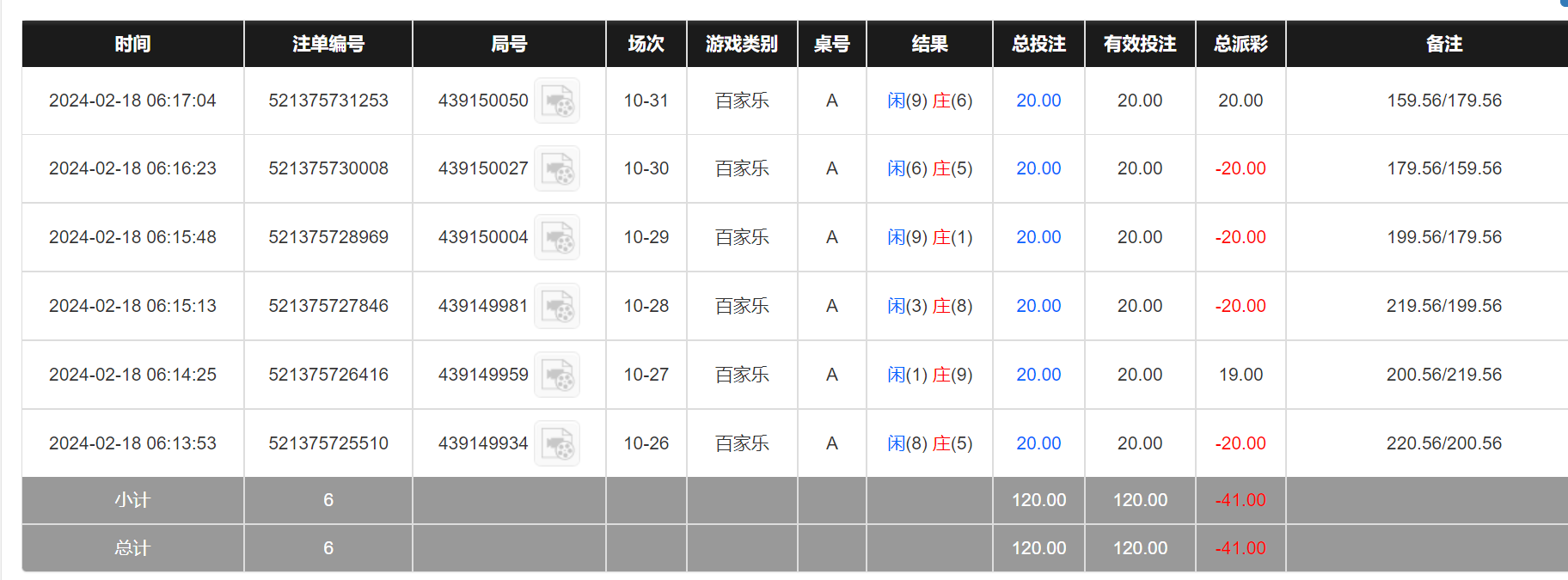Open video replay icon for round 439149959
The width and height of the screenshot is (1568, 580).
[x=557, y=375]
